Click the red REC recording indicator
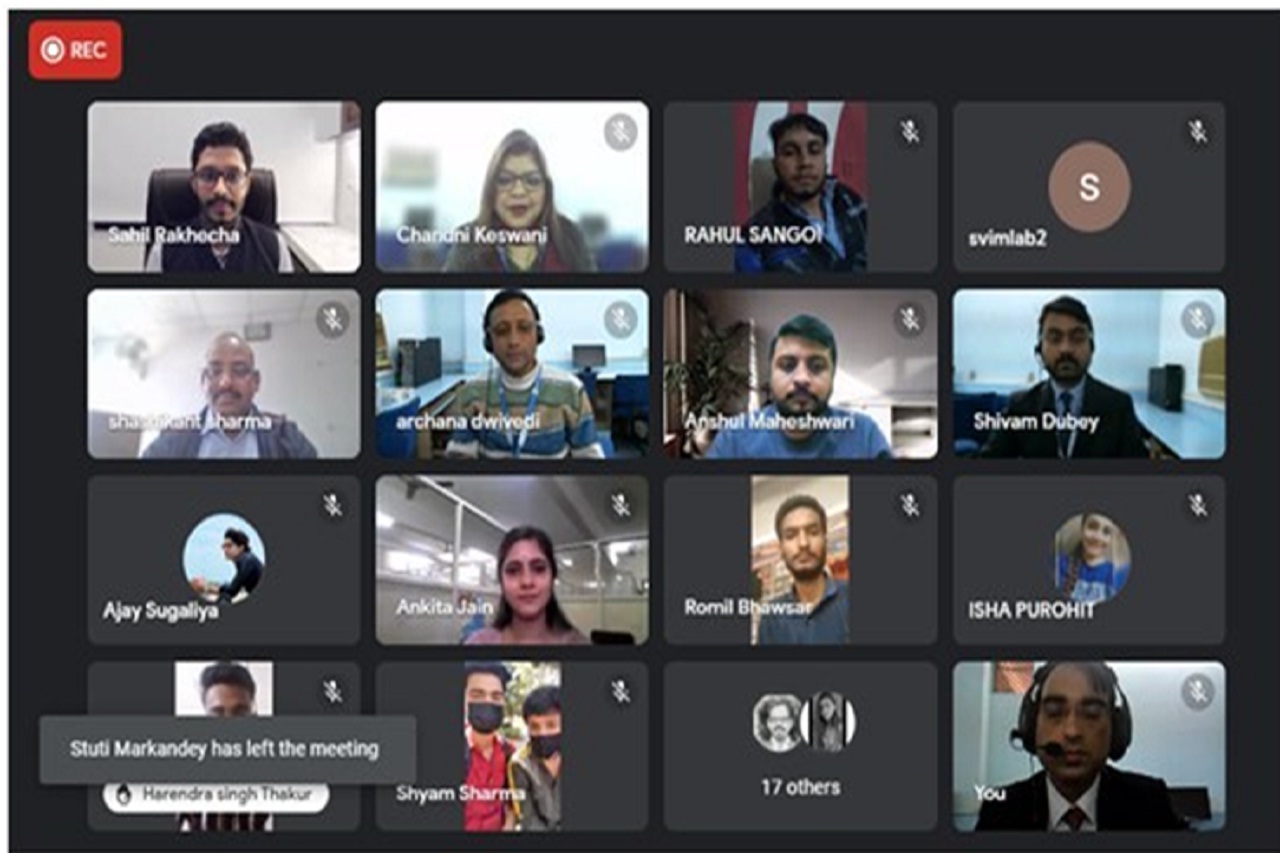Screen dimensions: 1280x853 (75, 50)
